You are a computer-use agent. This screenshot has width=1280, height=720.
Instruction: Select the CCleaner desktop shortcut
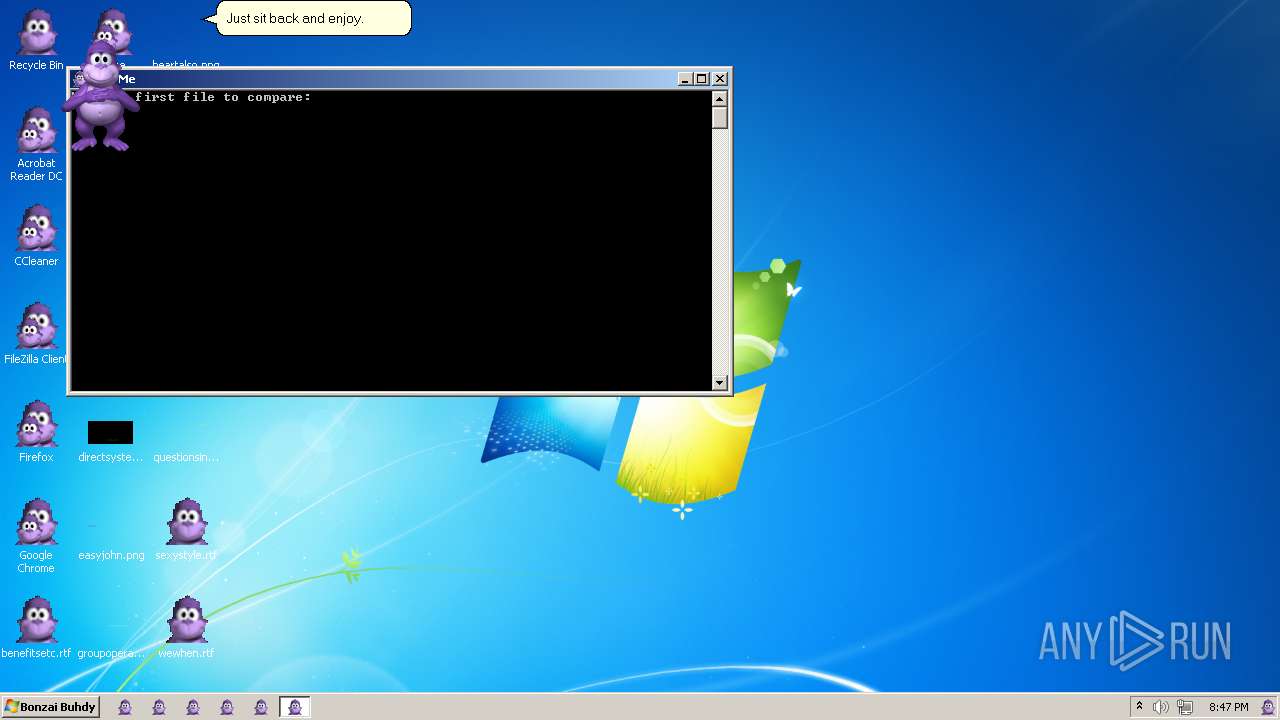36,236
